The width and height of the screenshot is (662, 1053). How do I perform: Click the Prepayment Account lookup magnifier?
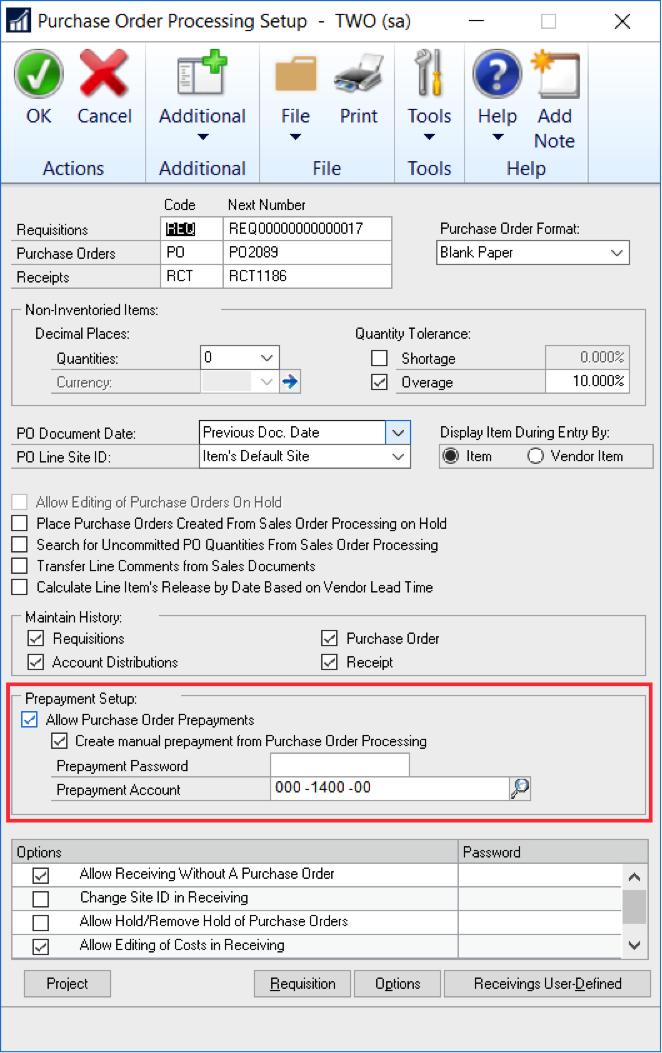click(x=519, y=789)
